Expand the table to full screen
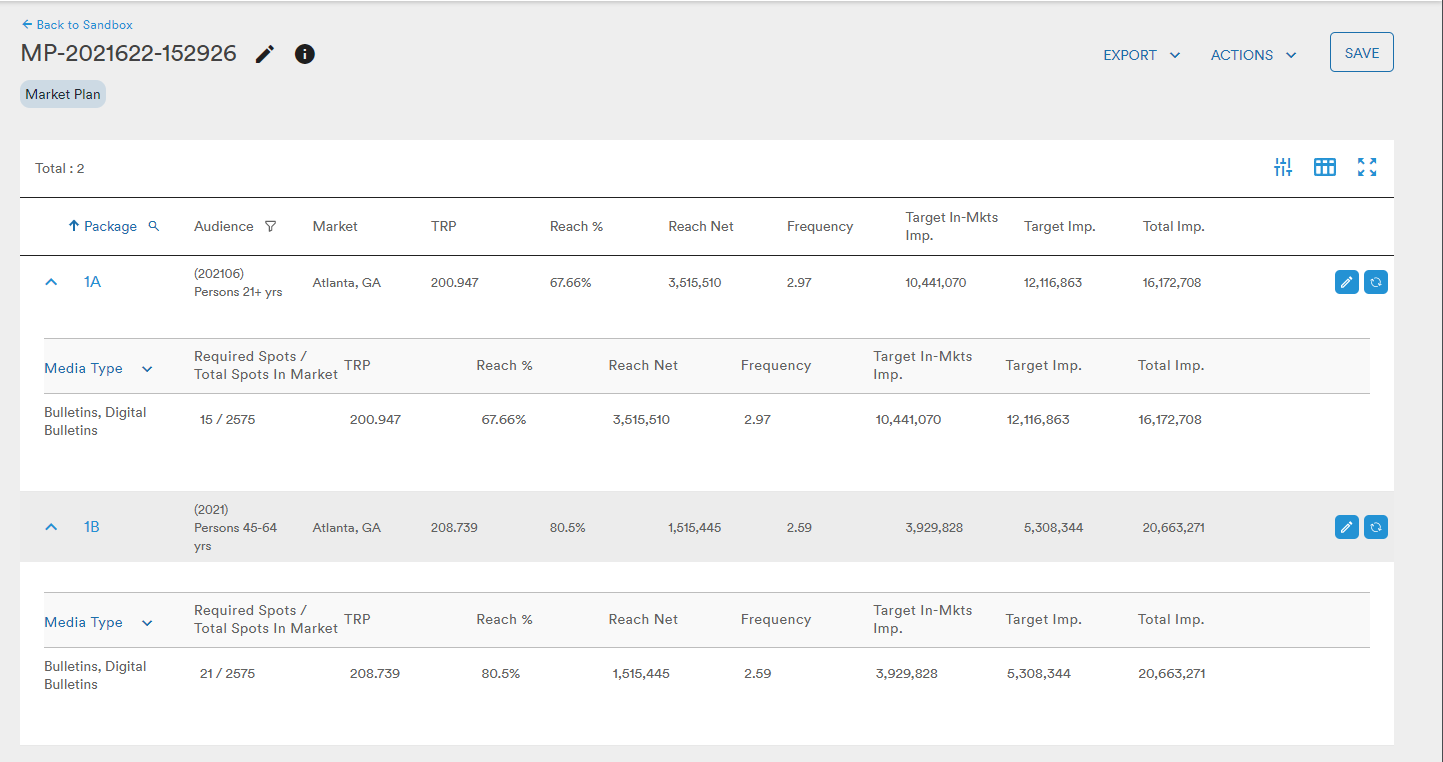This screenshot has width=1443, height=762. point(1367,167)
